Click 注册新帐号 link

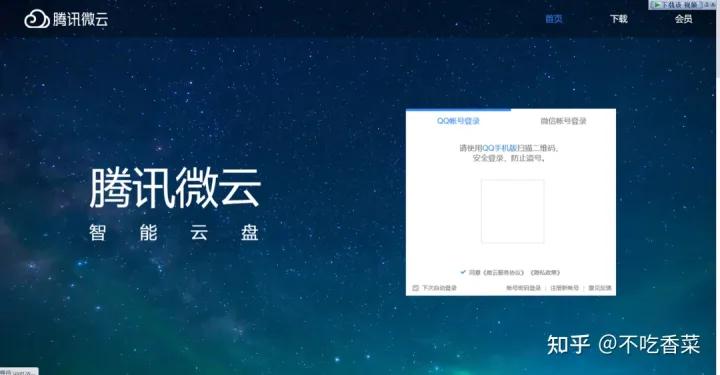pos(564,288)
